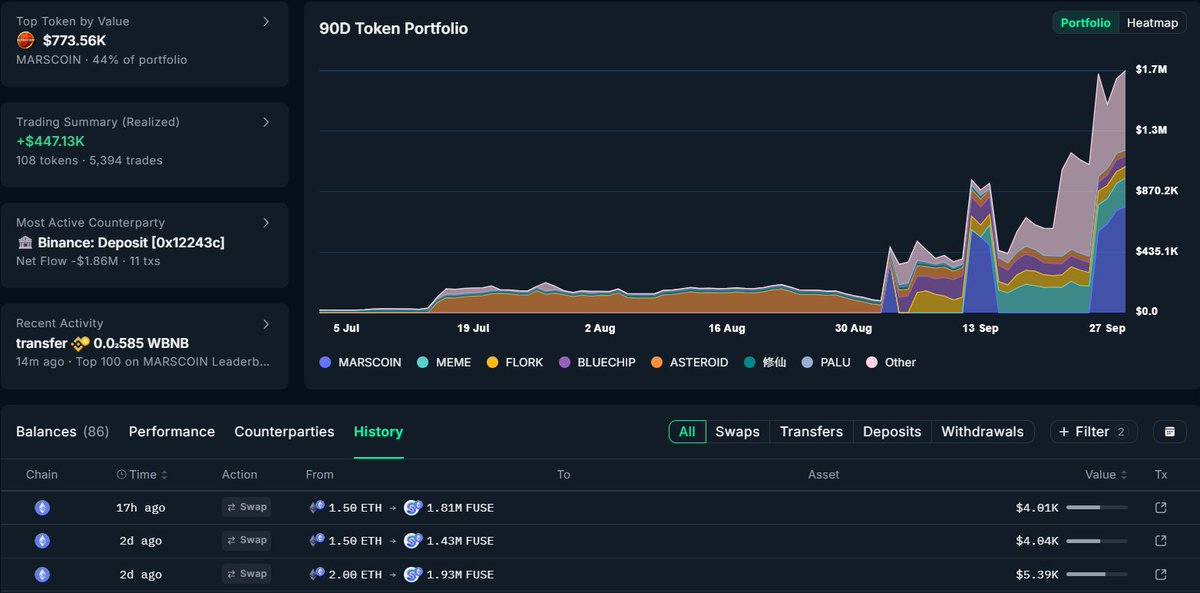The image size is (1200, 593).
Task: Click the Ethereum chain icon in the 17h ago row
Action: coord(42,508)
